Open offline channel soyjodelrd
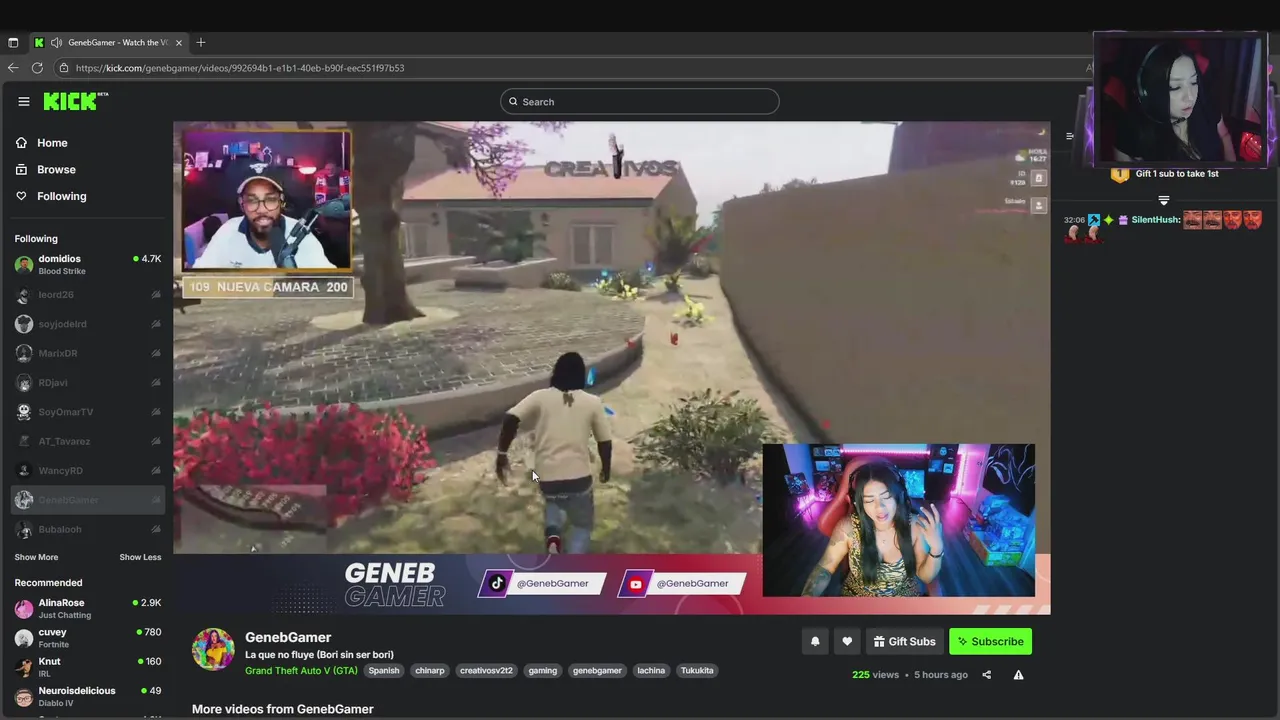The image size is (1280, 720). tap(88, 324)
